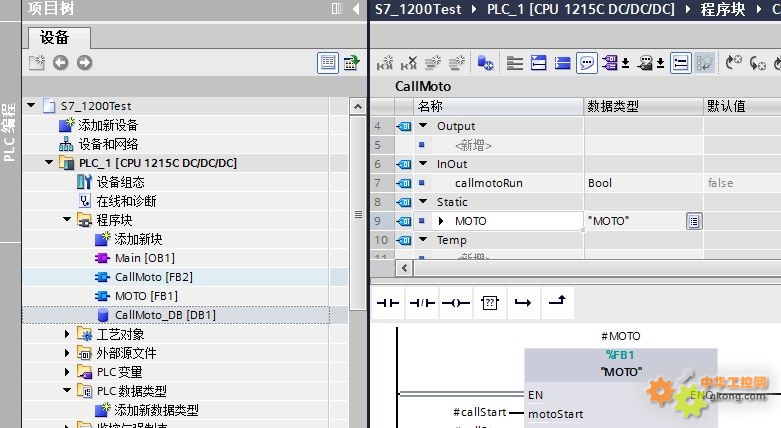Click the 名称 column header
781x428 pixels.
pyautogui.click(x=498, y=106)
